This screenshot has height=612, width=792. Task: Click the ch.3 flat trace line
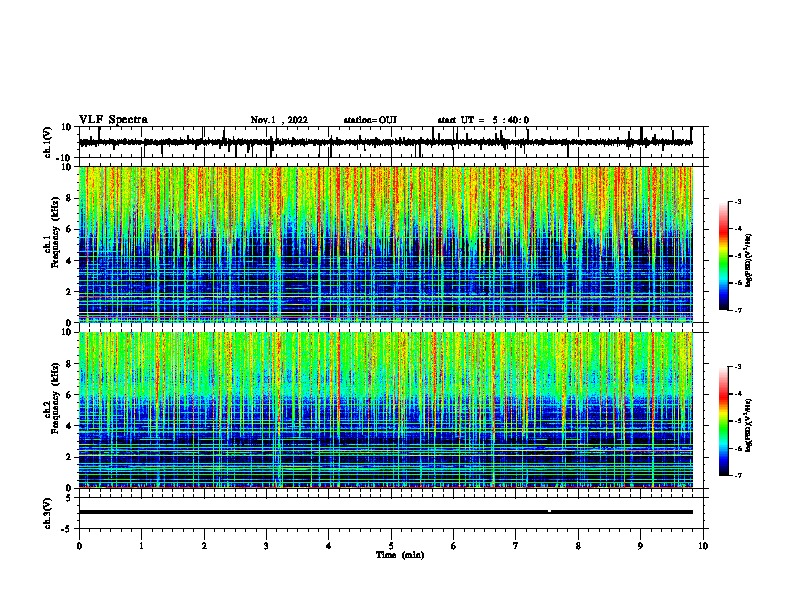click(x=386, y=512)
